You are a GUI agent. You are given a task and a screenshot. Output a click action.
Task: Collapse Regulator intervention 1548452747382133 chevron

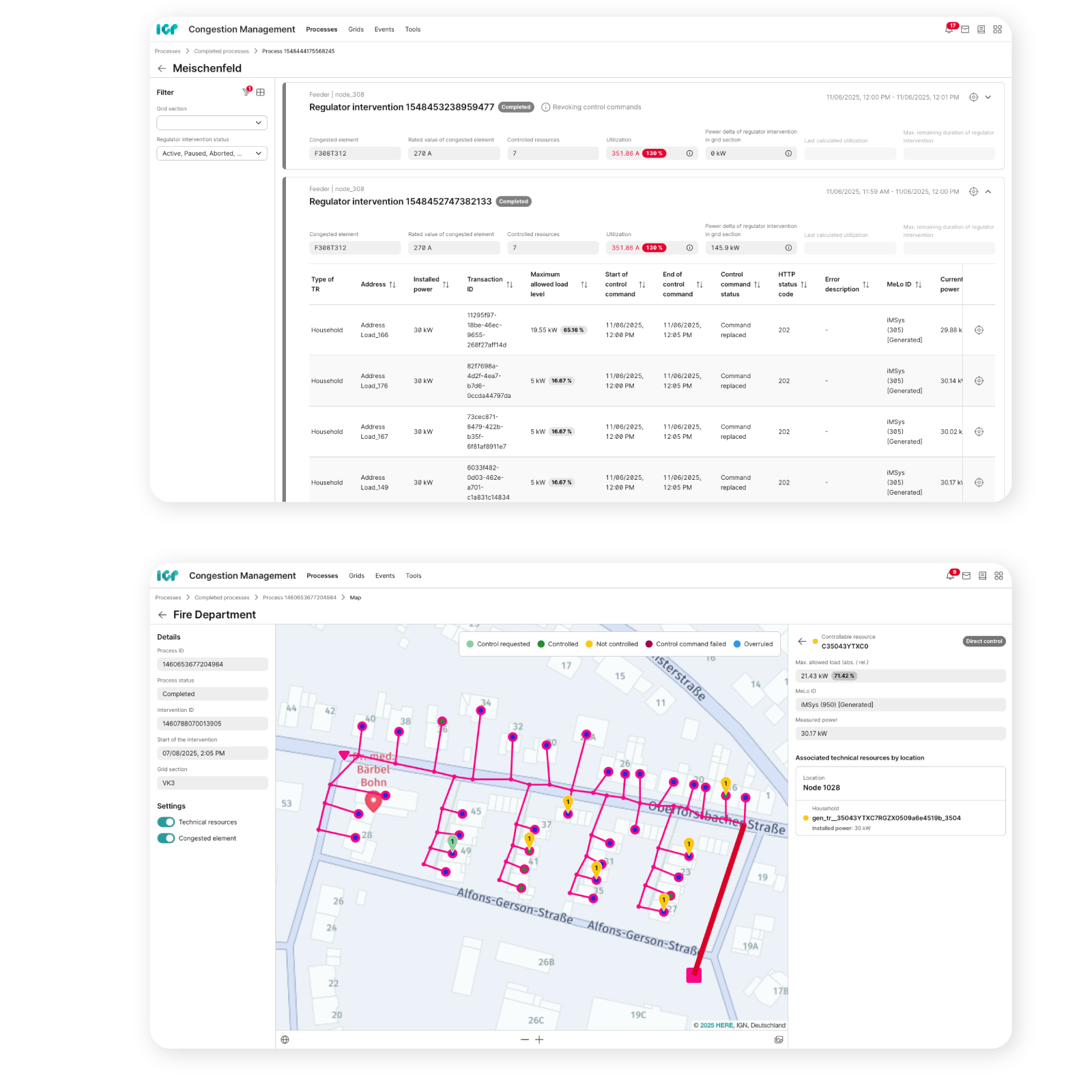(x=988, y=192)
